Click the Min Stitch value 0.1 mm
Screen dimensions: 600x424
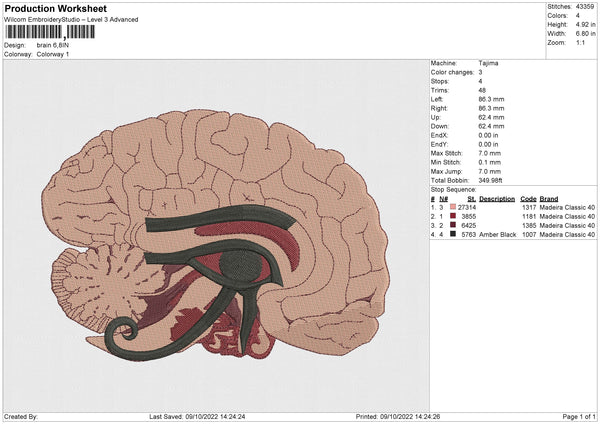(489, 162)
